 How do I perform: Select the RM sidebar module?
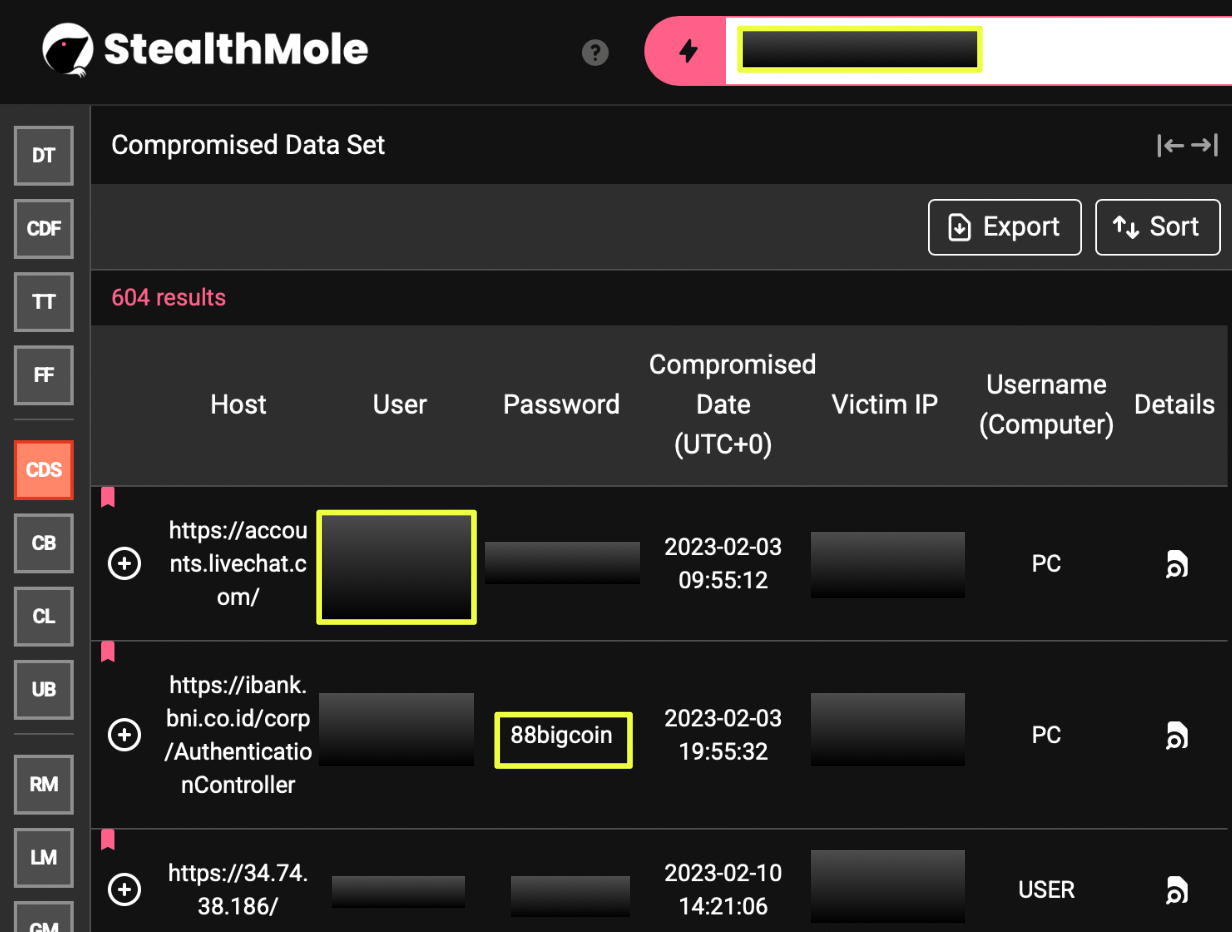(43, 784)
